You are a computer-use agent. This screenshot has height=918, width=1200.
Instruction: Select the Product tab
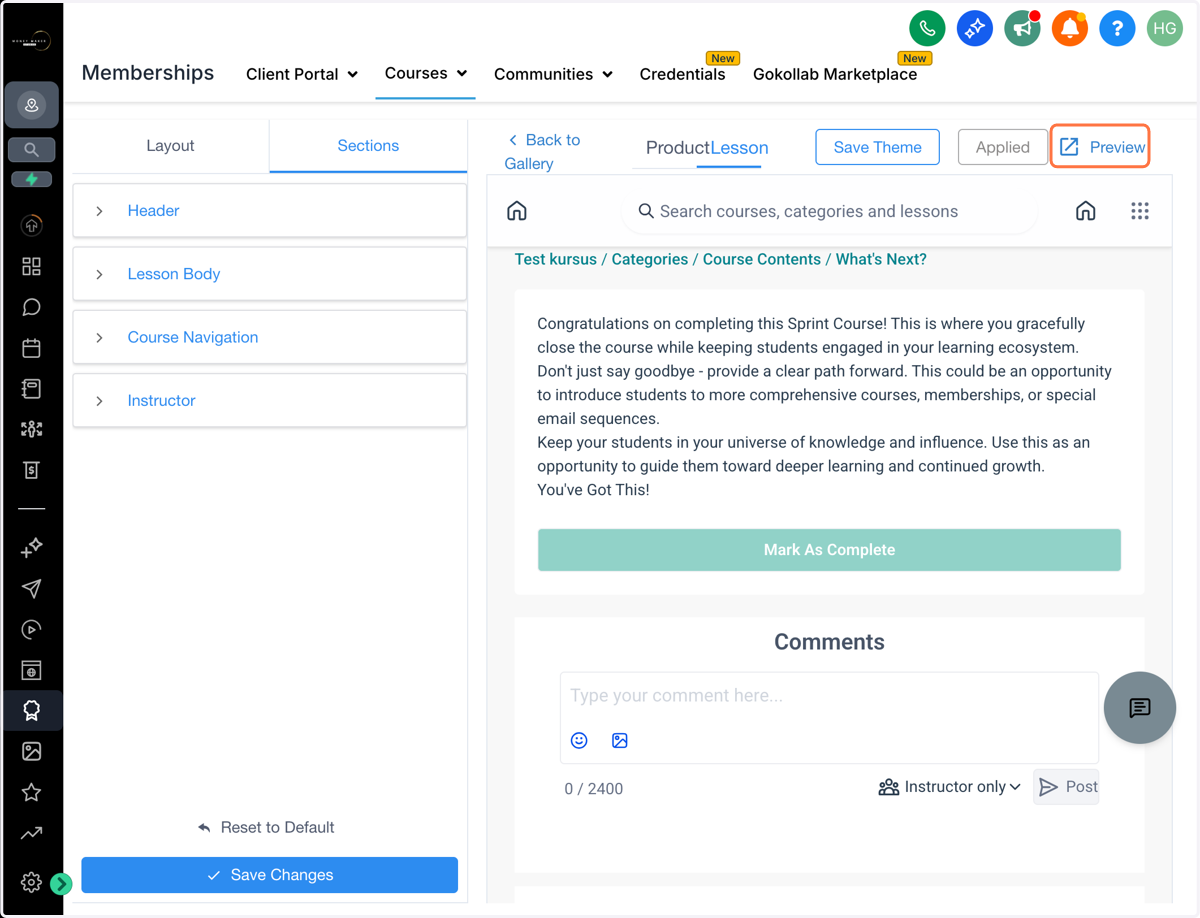[677, 148]
